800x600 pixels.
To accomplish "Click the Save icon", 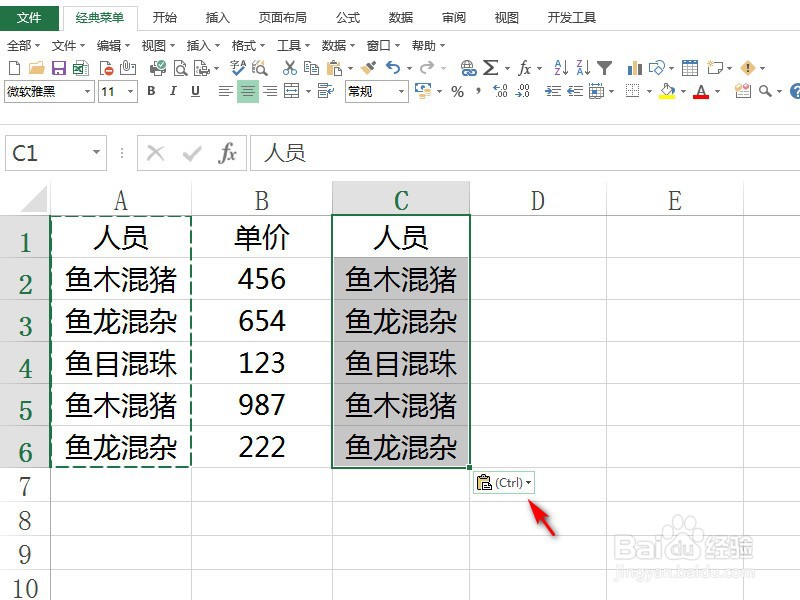I will click(57, 69).
